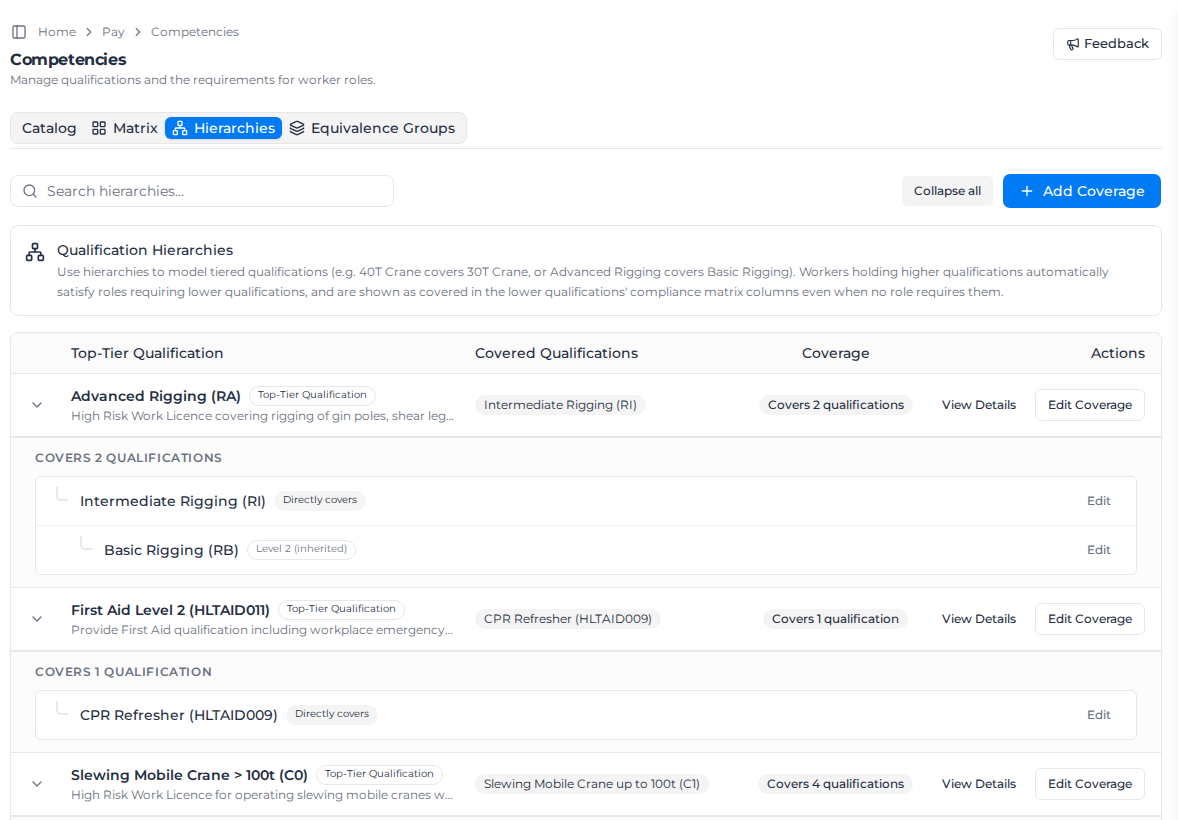Click the Hierarchies tree icon in tab
Viewport: 1178px width, 820px height.
(x=180, y=129)
